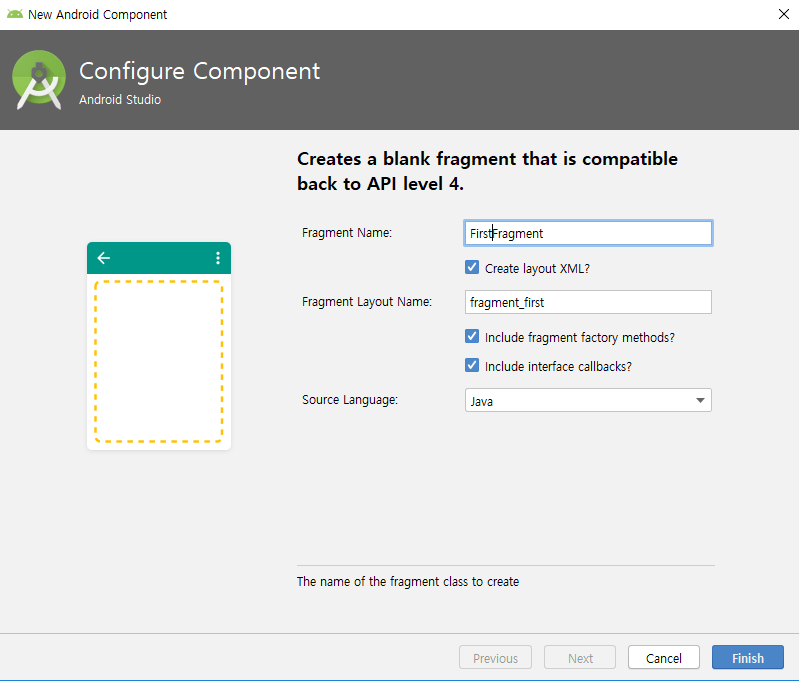Click the New Android Component title text

tap(97, 14)
